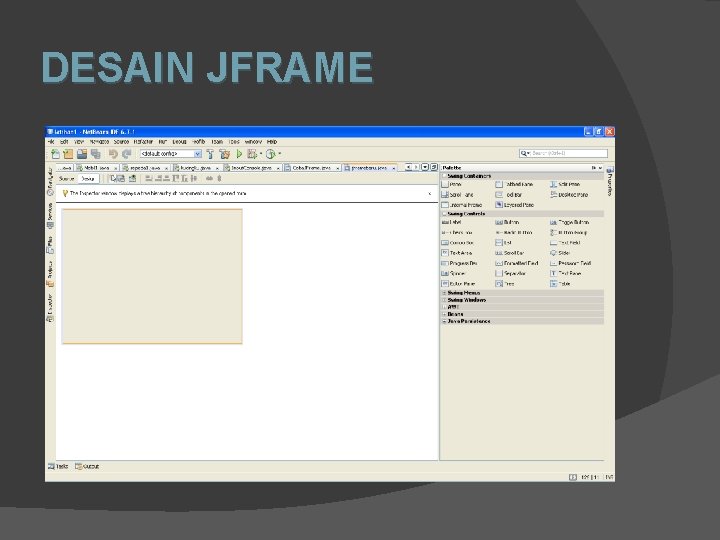This screenshot has width=720, height=540.
Task: Open the Refactor menu
Action: point(143,142)
